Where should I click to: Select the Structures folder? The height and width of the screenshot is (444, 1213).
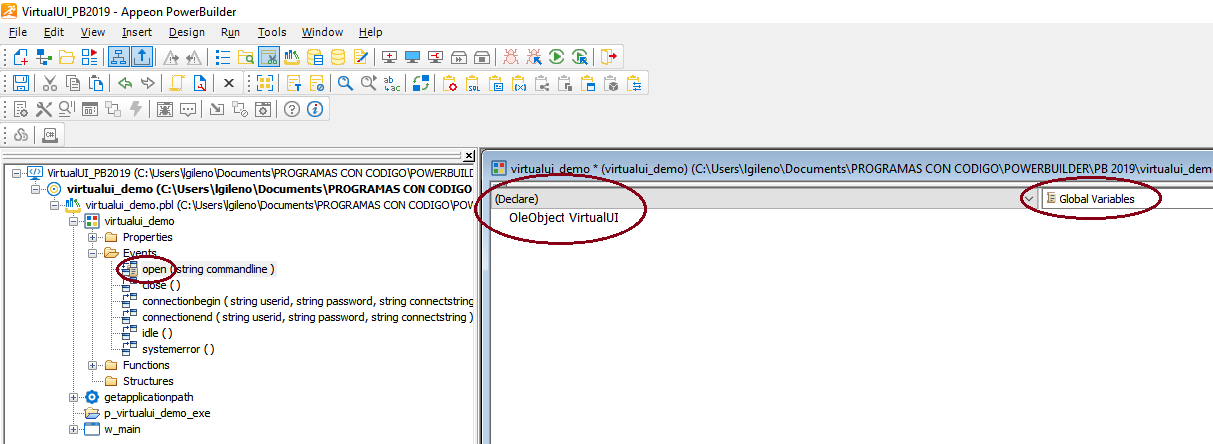click(x=148, y=381)
